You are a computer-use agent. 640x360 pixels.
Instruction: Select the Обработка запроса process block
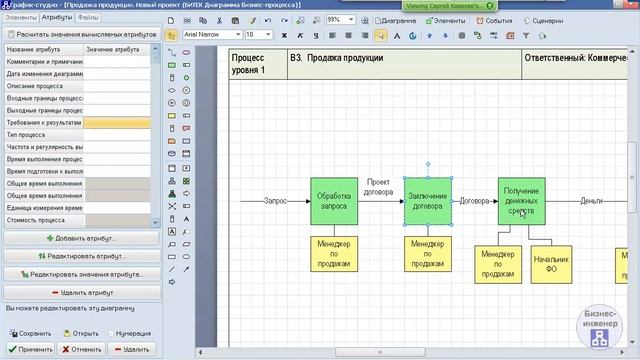pyautogui.click(x=334, y=201)
